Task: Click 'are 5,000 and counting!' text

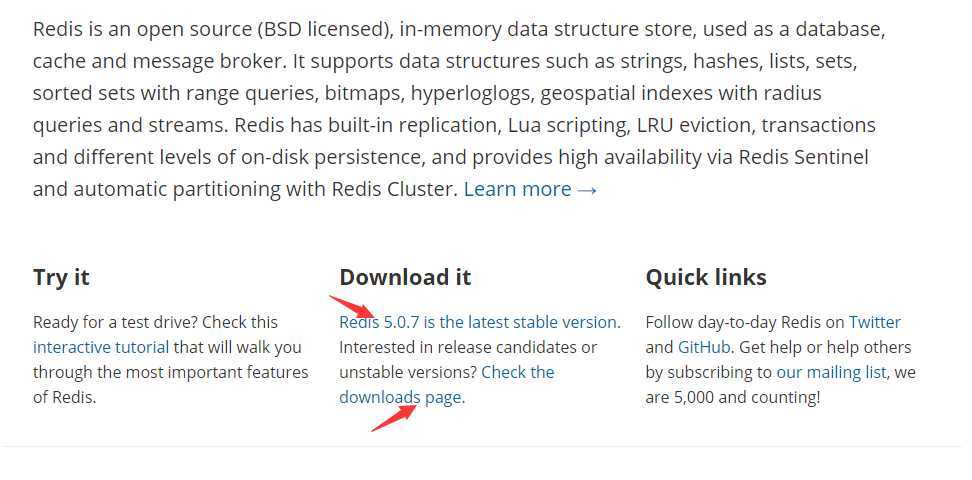Action: coord(733,397)
